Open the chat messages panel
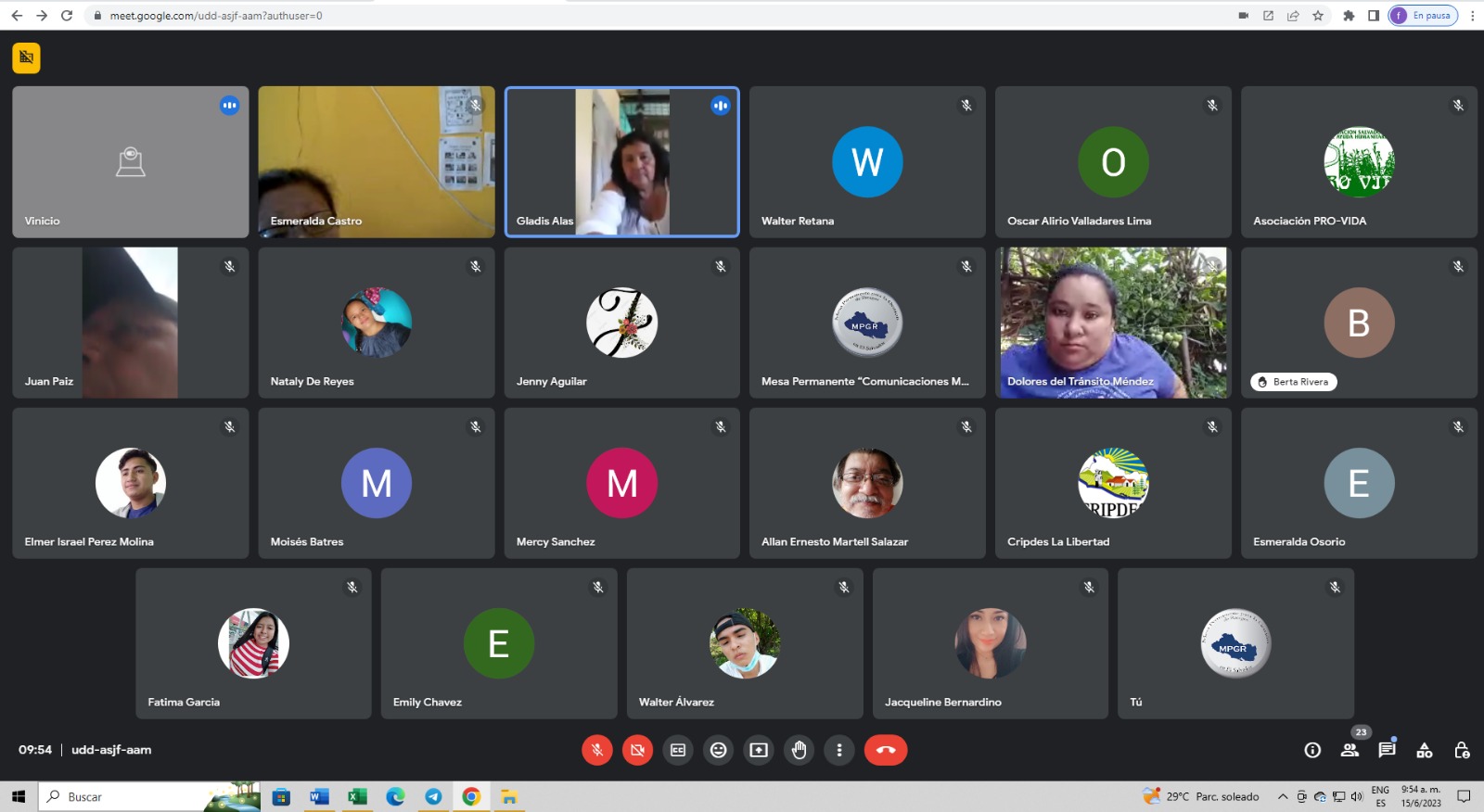The height and width of the screenshot is (812, 1484). pos(1387,750)
